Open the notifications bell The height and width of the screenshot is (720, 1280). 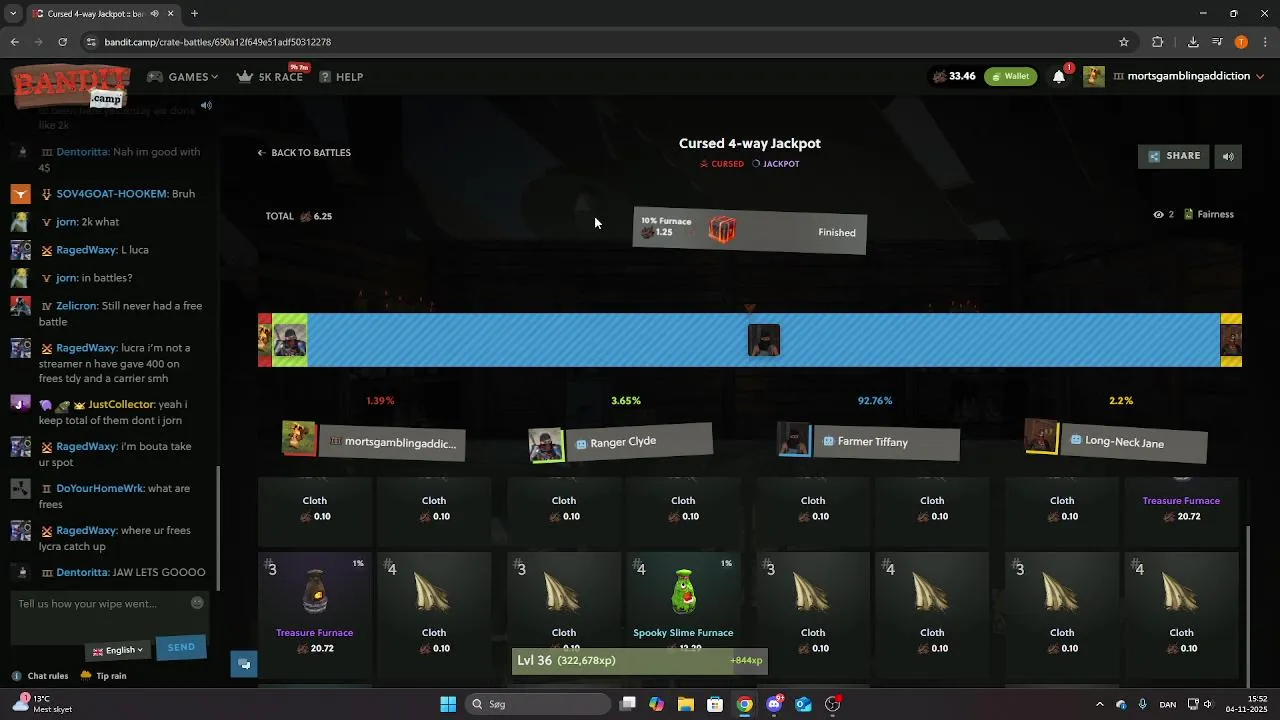pos(1059,77)
